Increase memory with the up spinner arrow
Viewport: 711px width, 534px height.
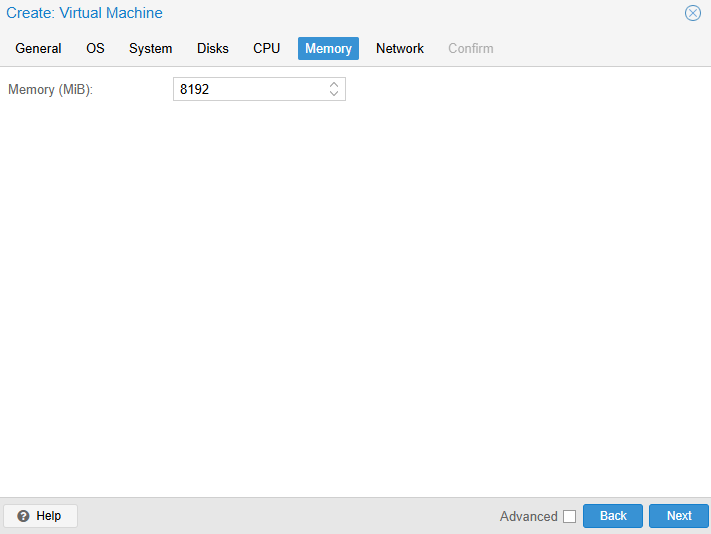[x=334, y=85]
